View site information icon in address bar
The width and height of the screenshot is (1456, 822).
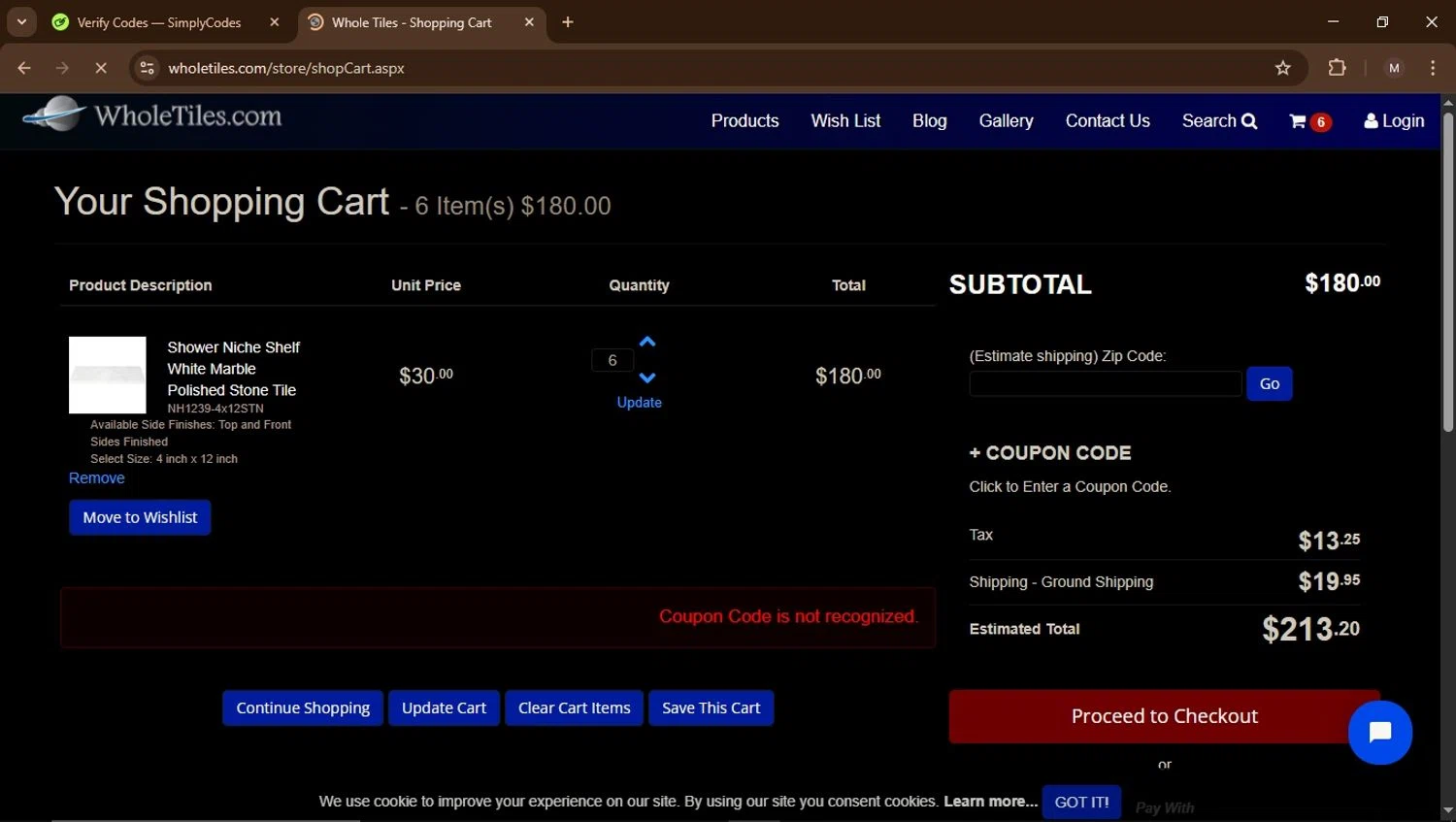pyautogui.click(x=147, y=68)
